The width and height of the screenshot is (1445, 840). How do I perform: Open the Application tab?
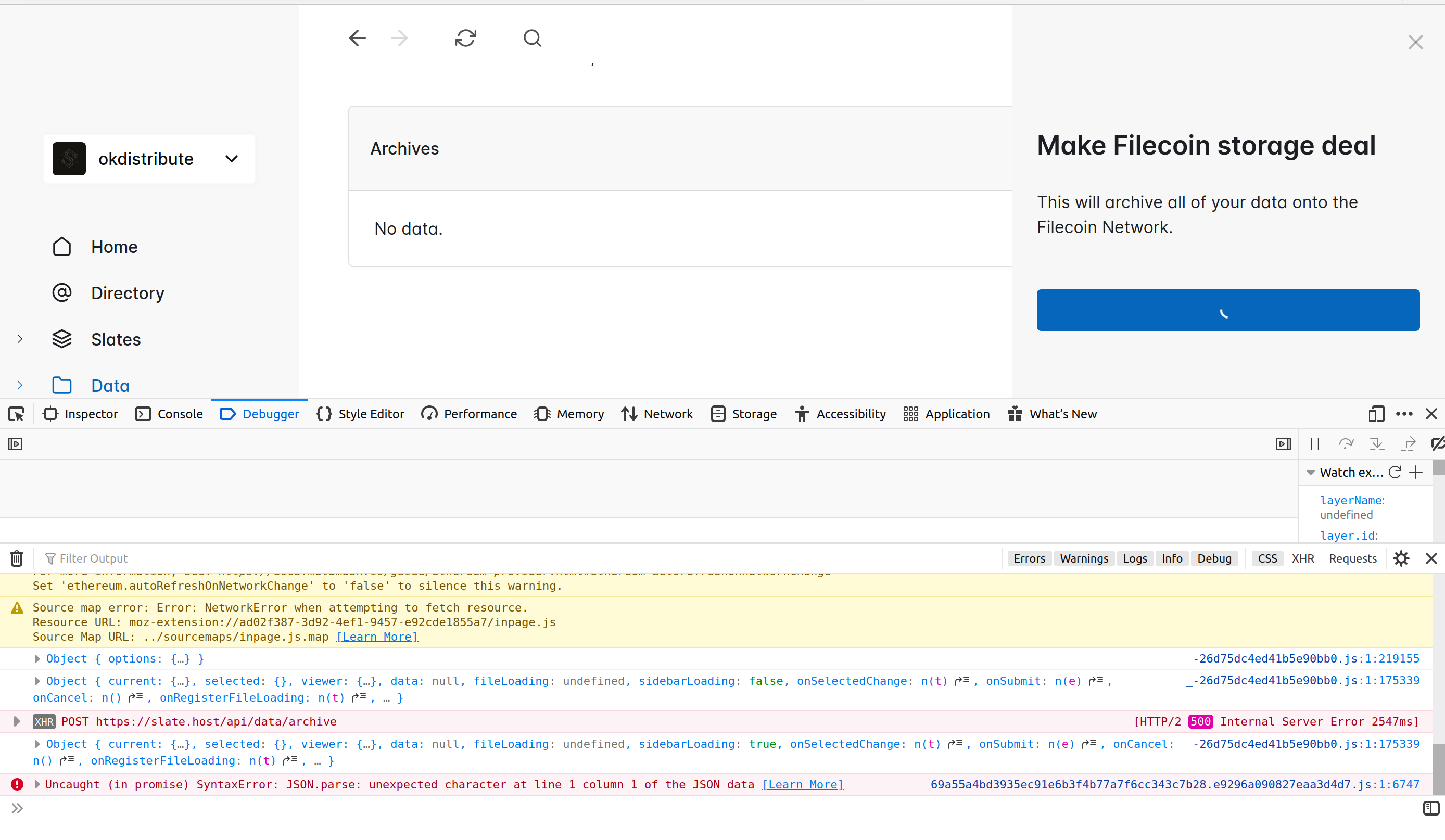(x=947, y=414)
